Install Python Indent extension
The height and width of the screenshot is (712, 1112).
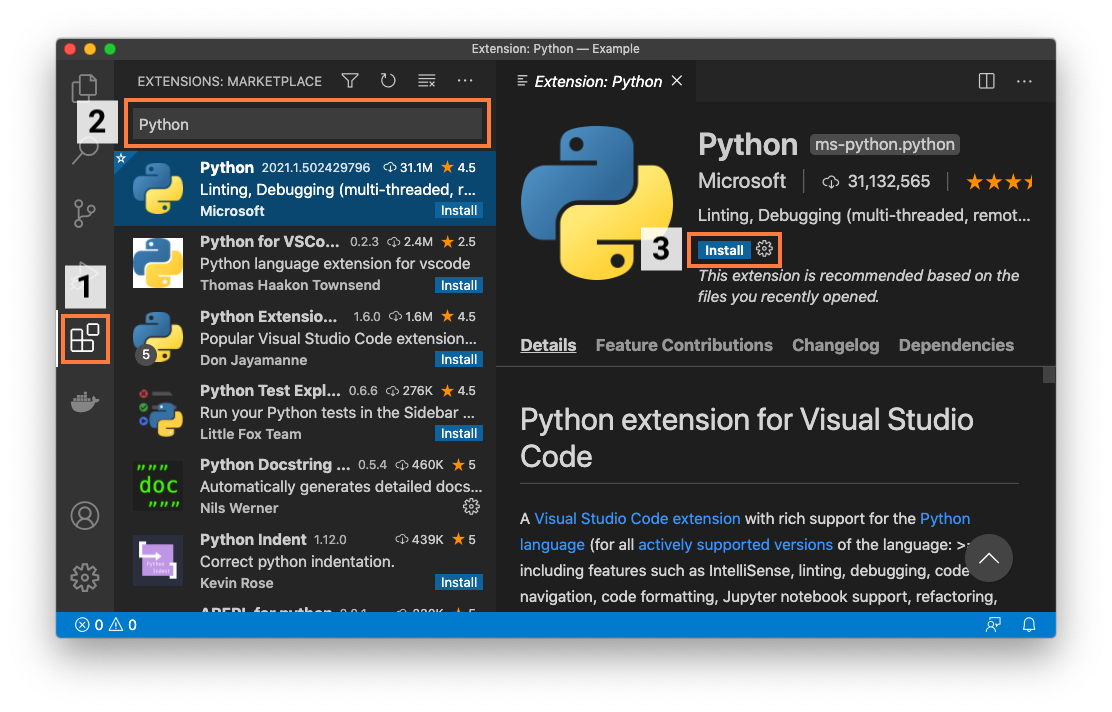pos(459,582)
